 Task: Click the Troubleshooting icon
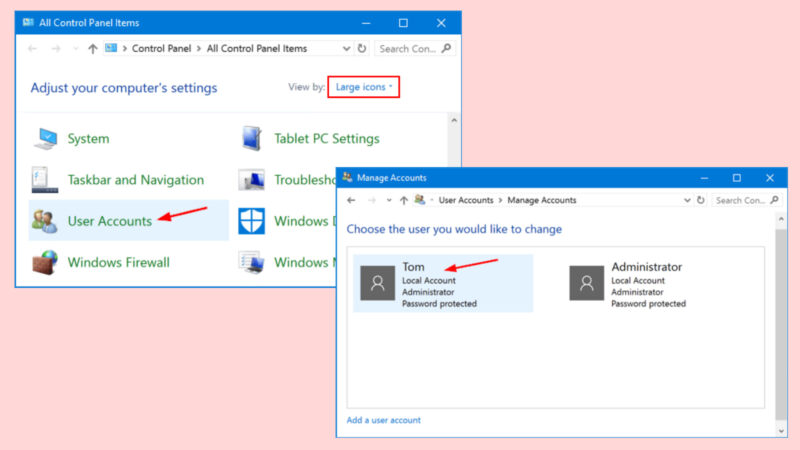pyautogui.click(x=252, y=180)
